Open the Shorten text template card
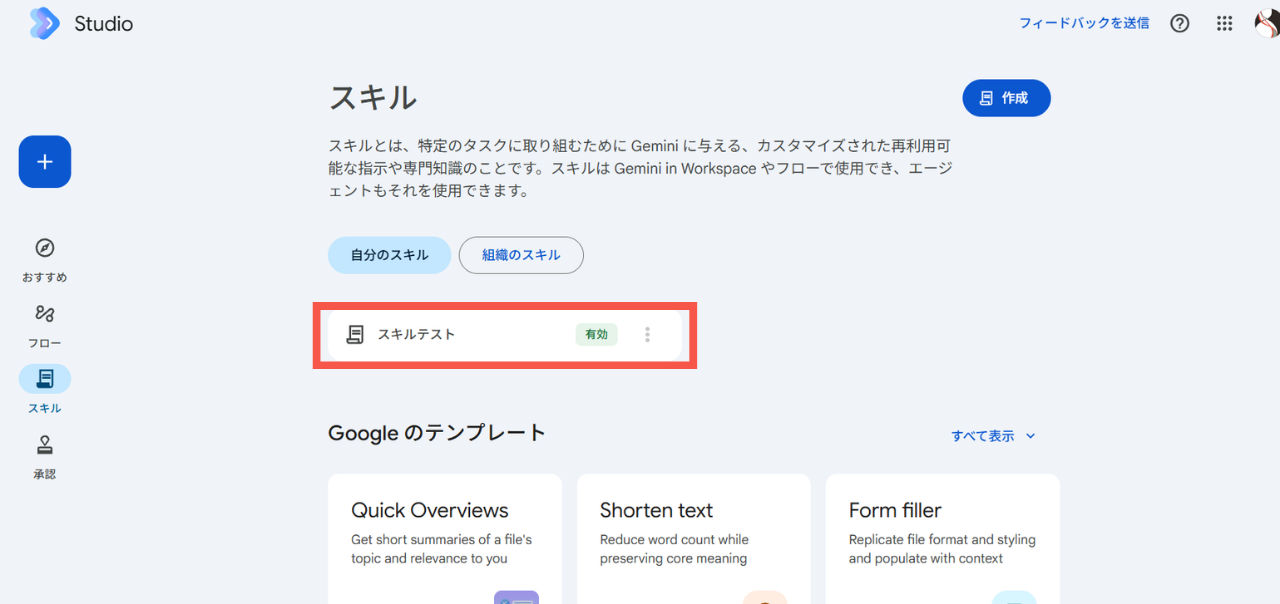This screenshot has width=1280, height=604. coord(694,539)
